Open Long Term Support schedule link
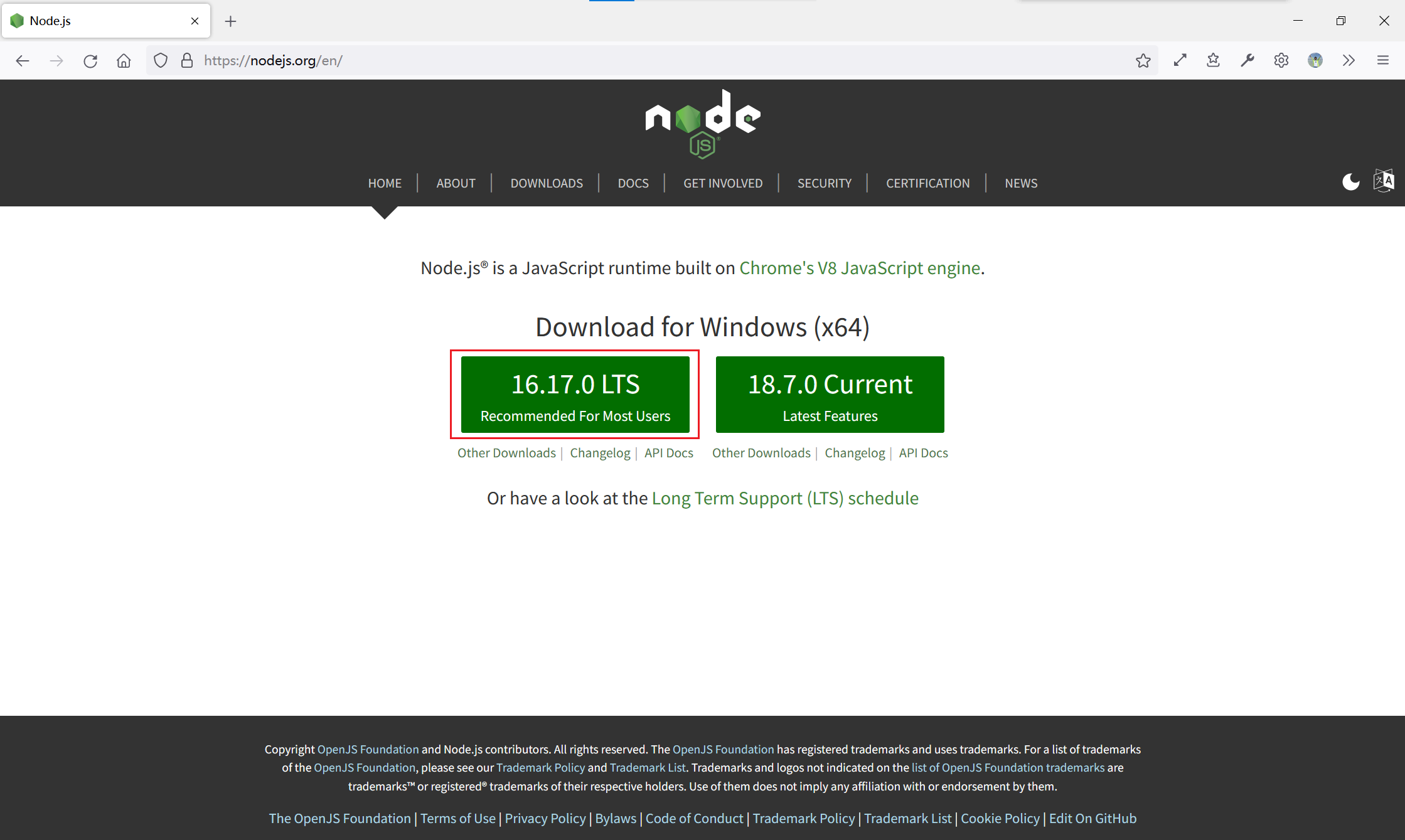Image resolution: width=1405 pixels, height=840 pixels. point(784,498)
